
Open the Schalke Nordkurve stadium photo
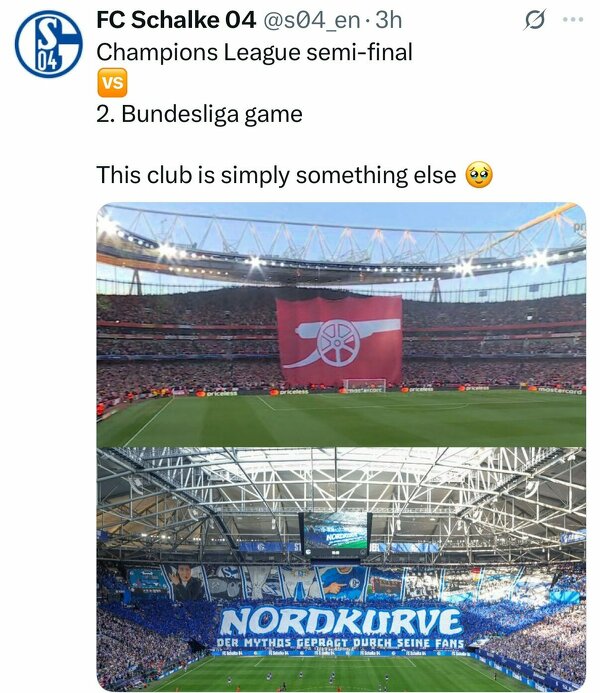[341, 569]
